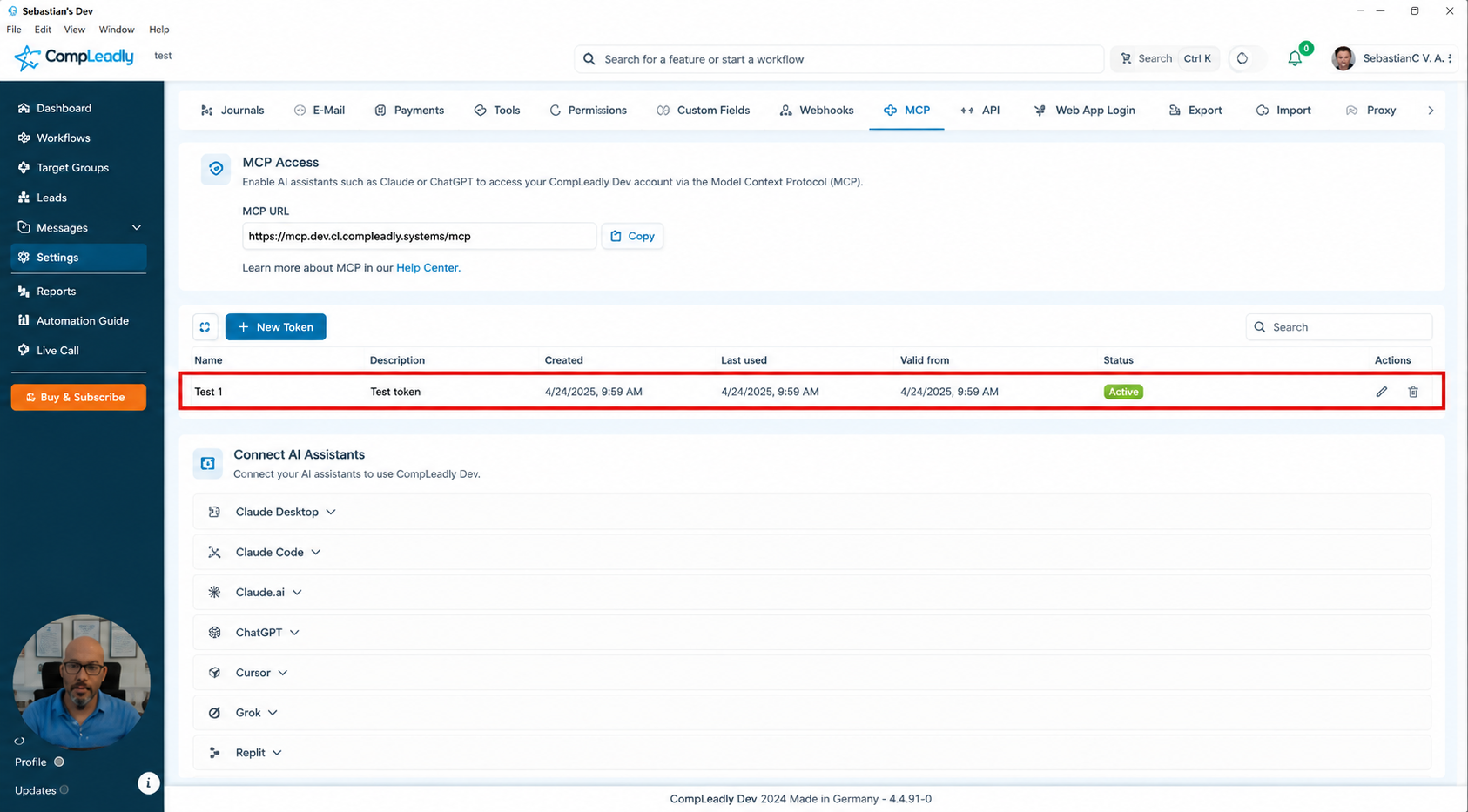Screen dimensions: 1468x812
Task: Open the View menu
Action: [x=75, y=30]
